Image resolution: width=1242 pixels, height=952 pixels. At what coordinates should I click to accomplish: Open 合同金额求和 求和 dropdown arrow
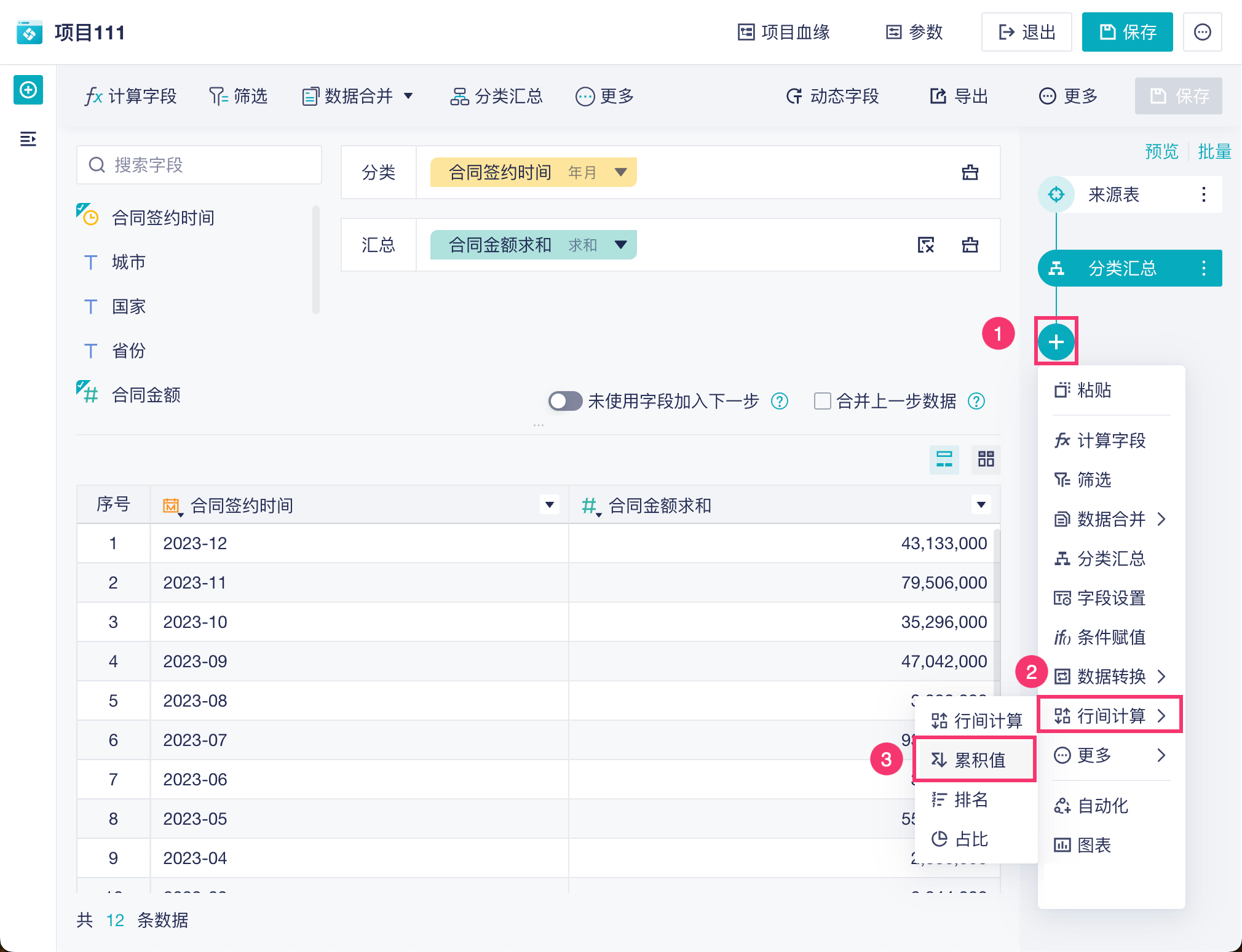pos(621,245)
